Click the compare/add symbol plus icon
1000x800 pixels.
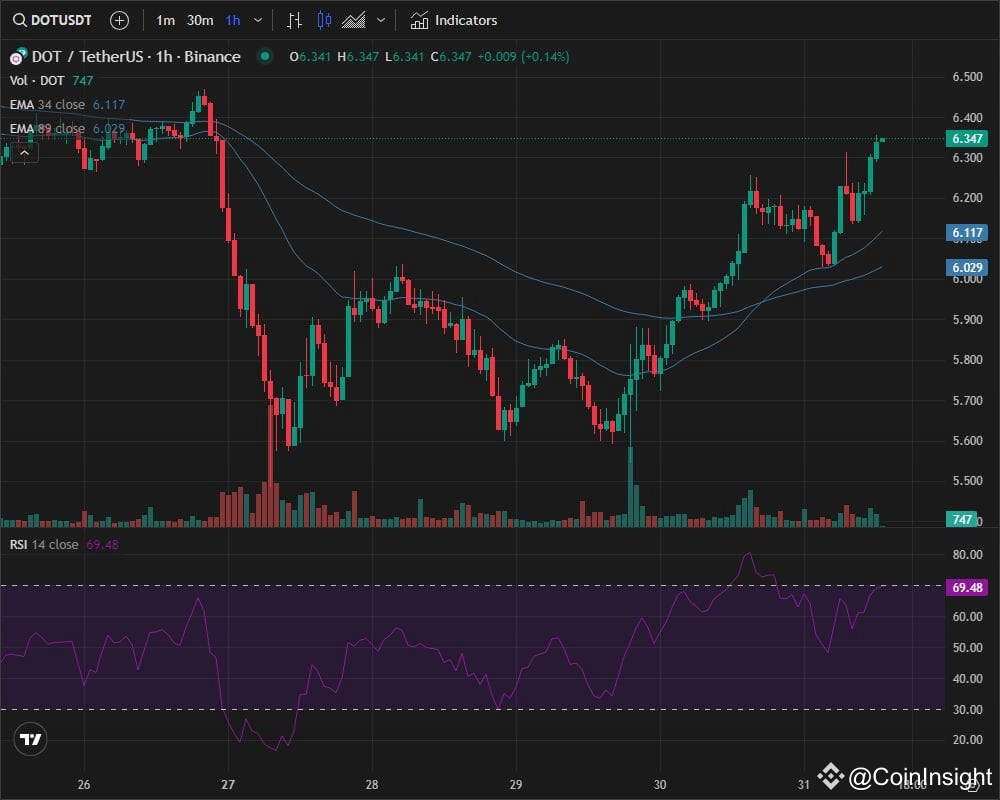coord(119,19)
